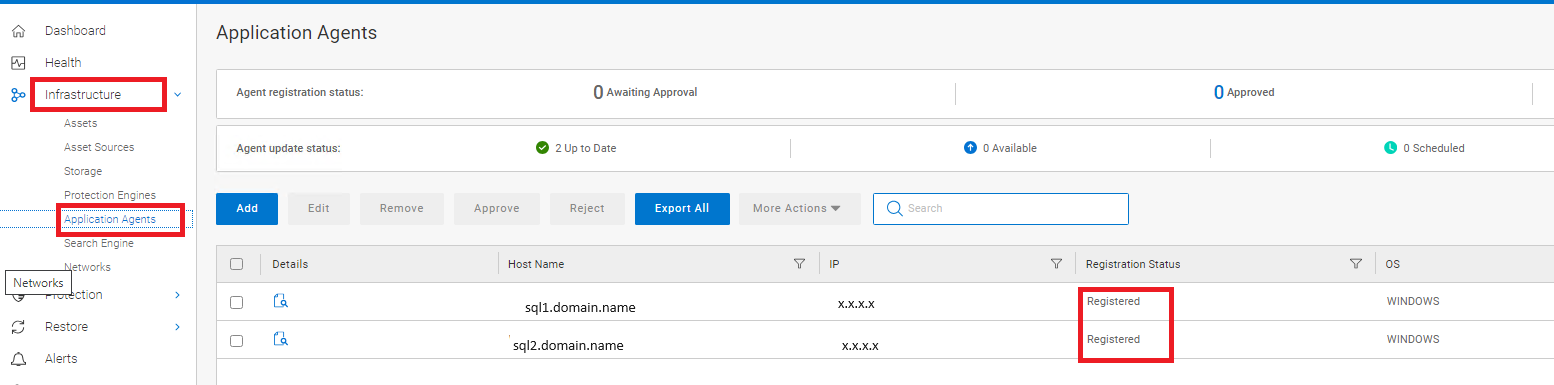
Task: Click the Restore cycle icon
Action: point(18,327)
